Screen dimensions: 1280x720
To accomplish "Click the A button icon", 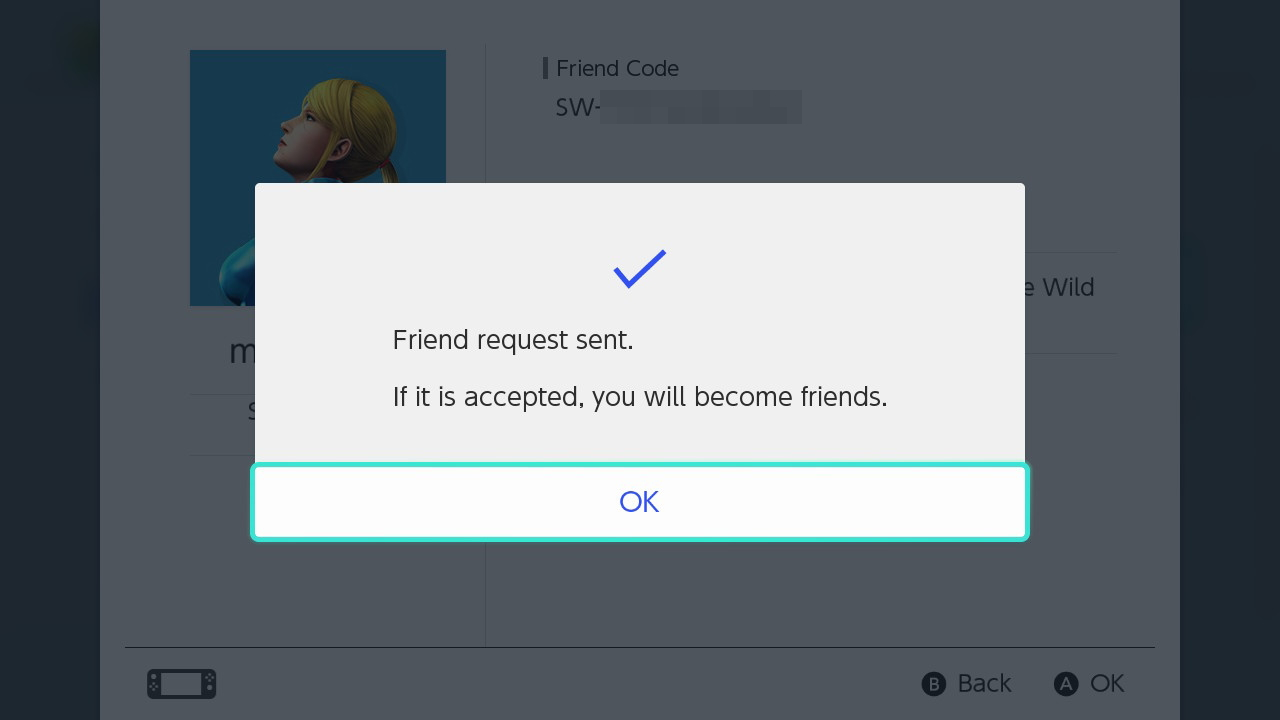I will pyautogui.click(x=1066, y=684).
